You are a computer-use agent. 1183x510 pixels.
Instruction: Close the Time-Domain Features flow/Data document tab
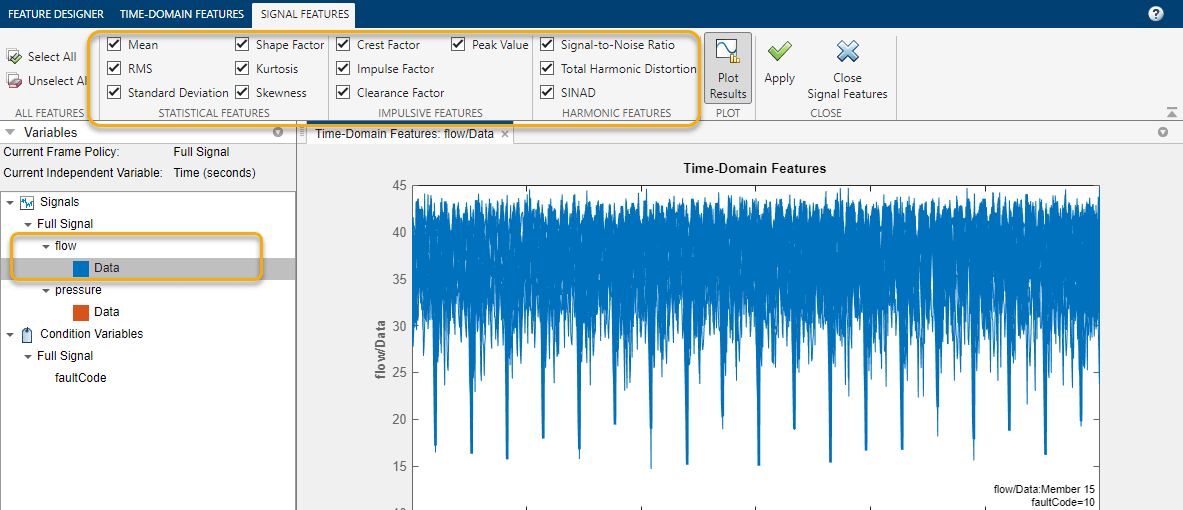505,134
